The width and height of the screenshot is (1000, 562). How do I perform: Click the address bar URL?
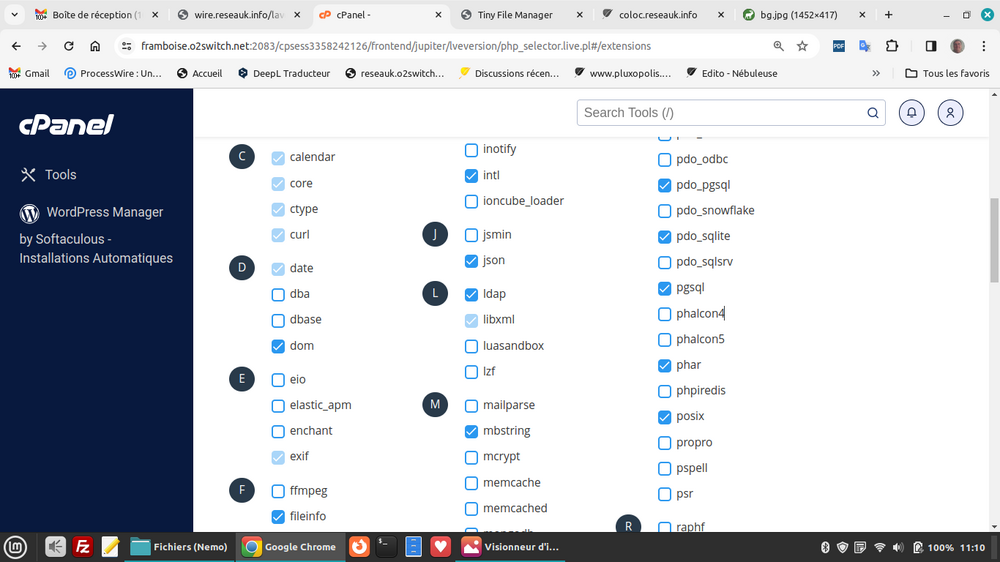pyautogui.click(x=395, y=46)
